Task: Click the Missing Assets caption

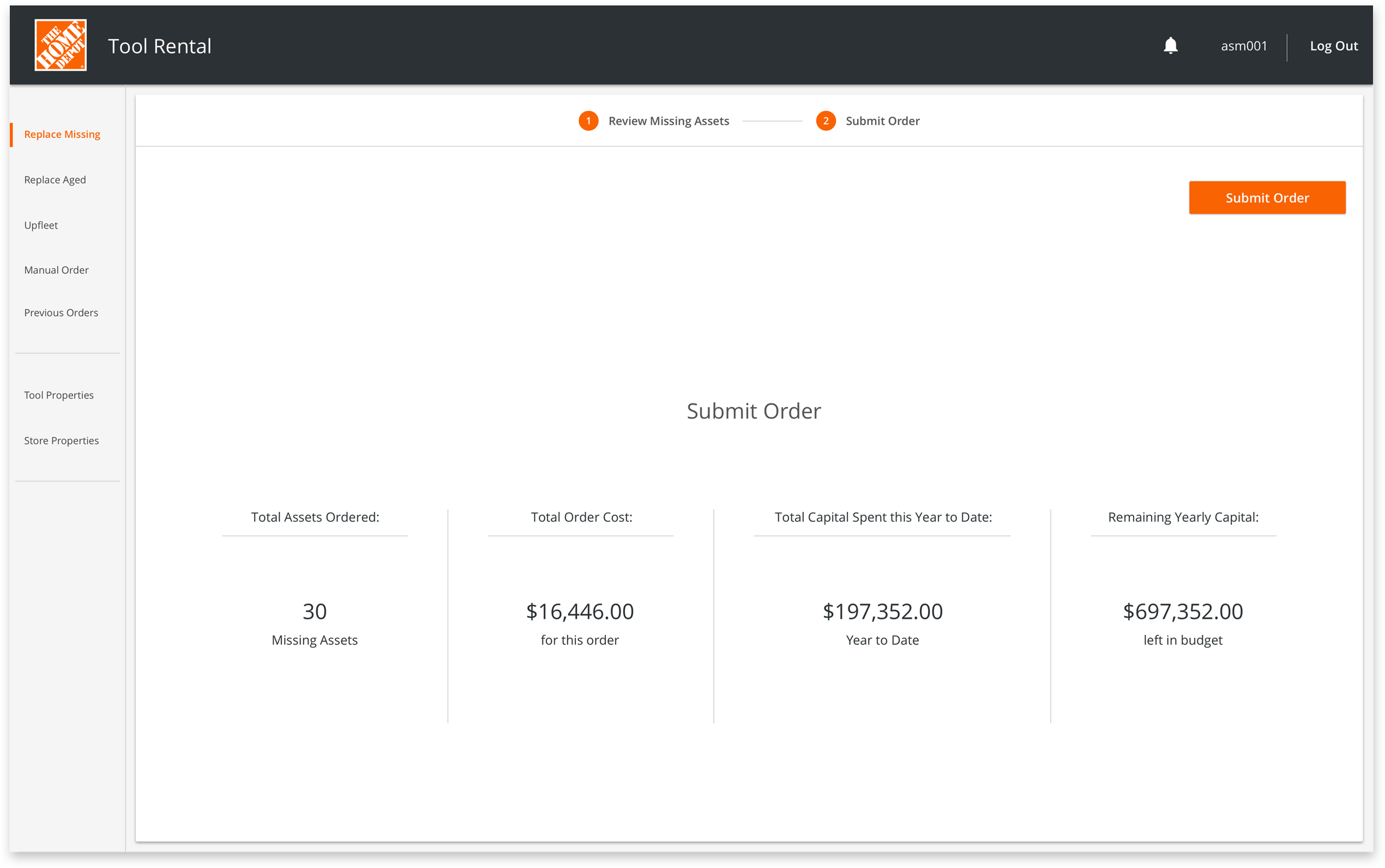Action: point(315,640)
